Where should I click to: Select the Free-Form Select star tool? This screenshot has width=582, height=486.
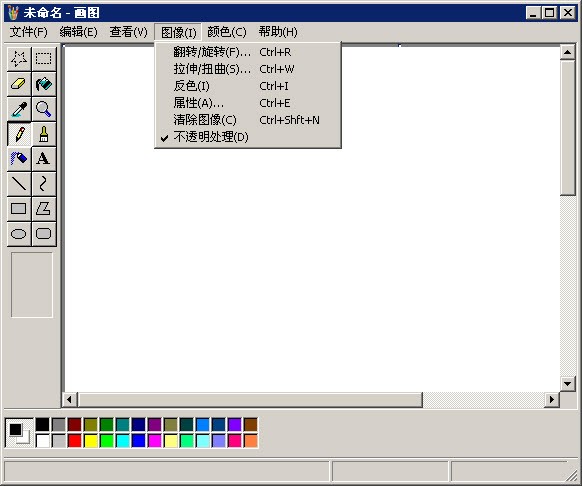(x=19, y=59)
